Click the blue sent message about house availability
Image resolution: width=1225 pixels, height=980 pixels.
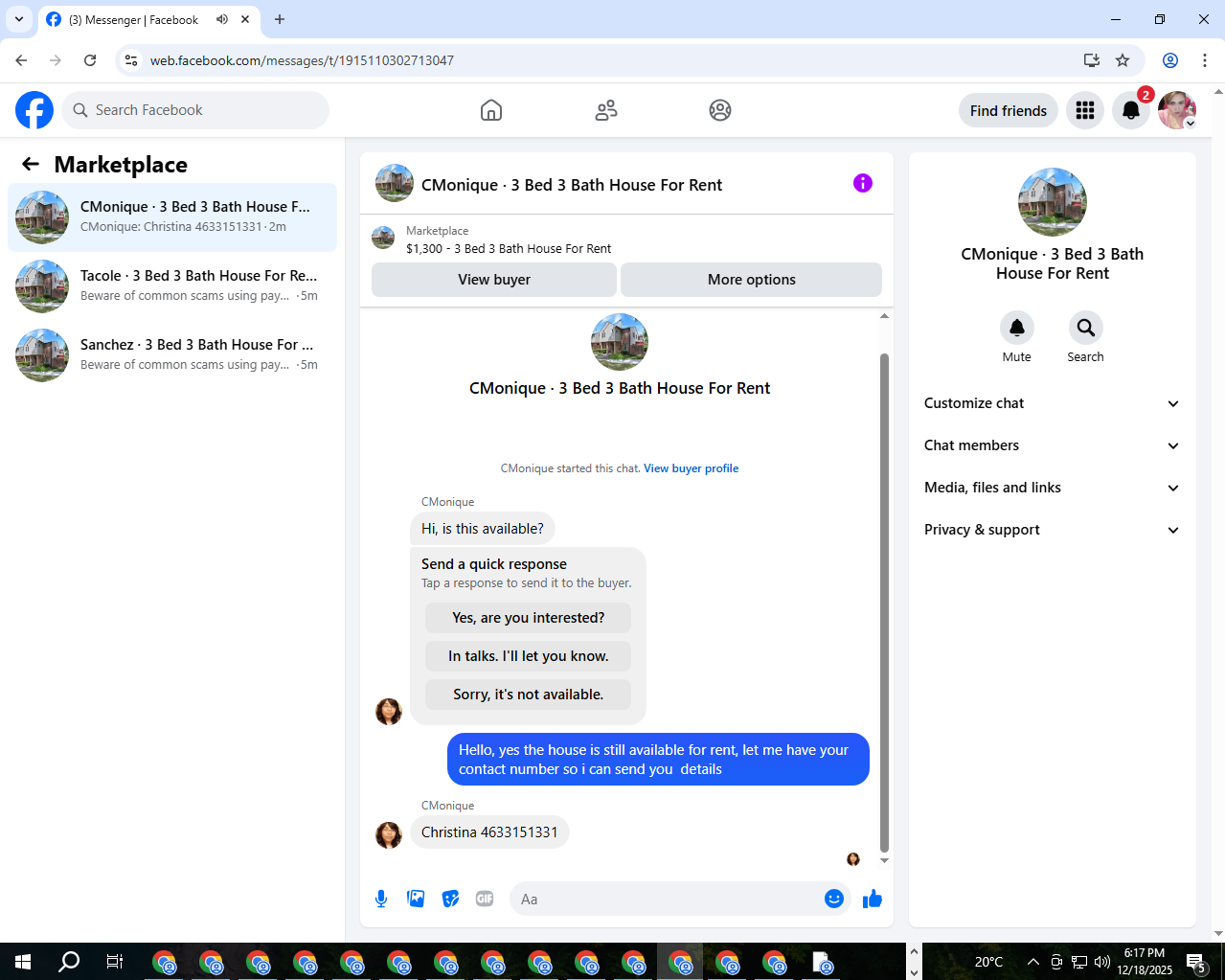[x=658, y=760]
